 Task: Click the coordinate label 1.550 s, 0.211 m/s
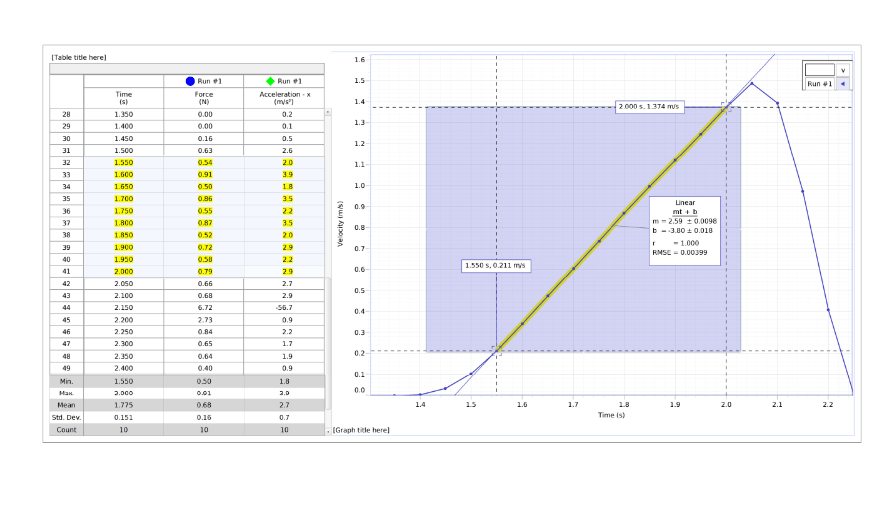coord(496,265)
